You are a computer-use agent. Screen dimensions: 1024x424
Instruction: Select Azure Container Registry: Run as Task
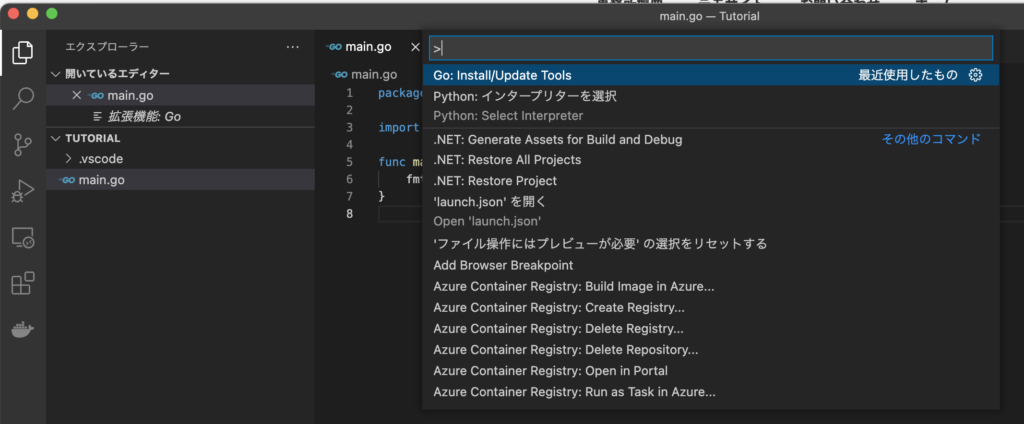711,392
